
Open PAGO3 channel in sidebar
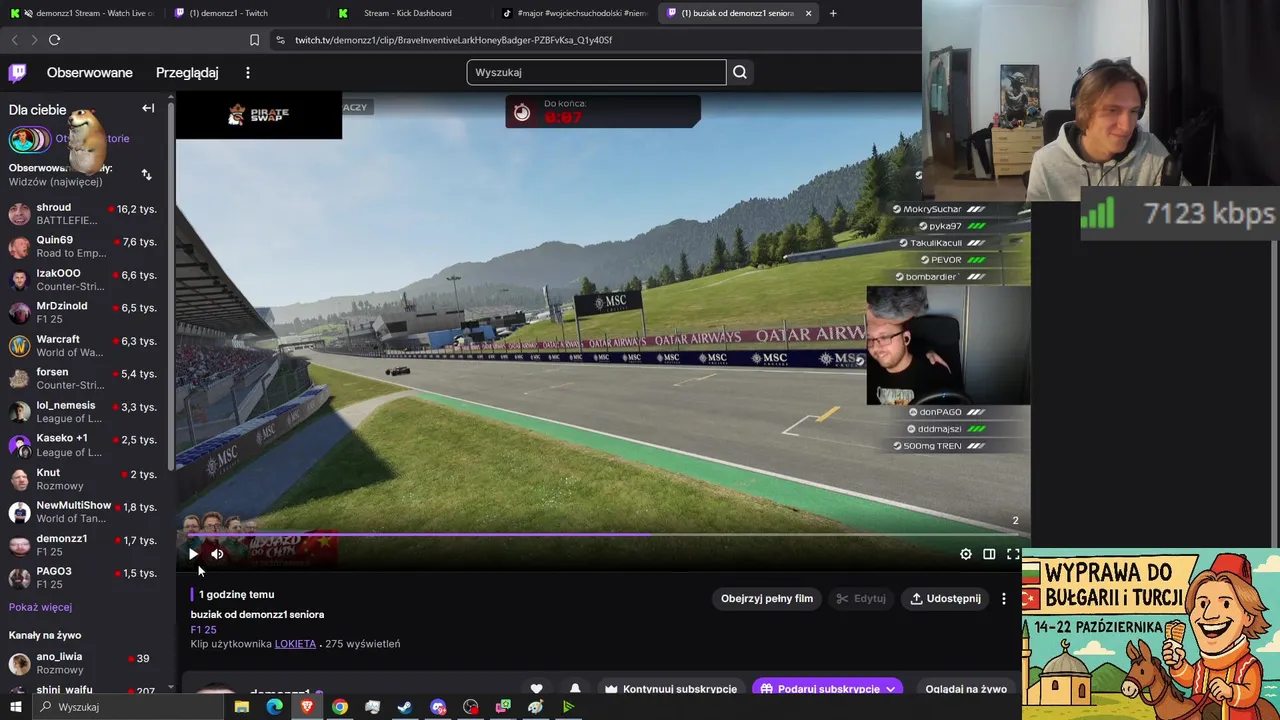[x=85, y=577]
